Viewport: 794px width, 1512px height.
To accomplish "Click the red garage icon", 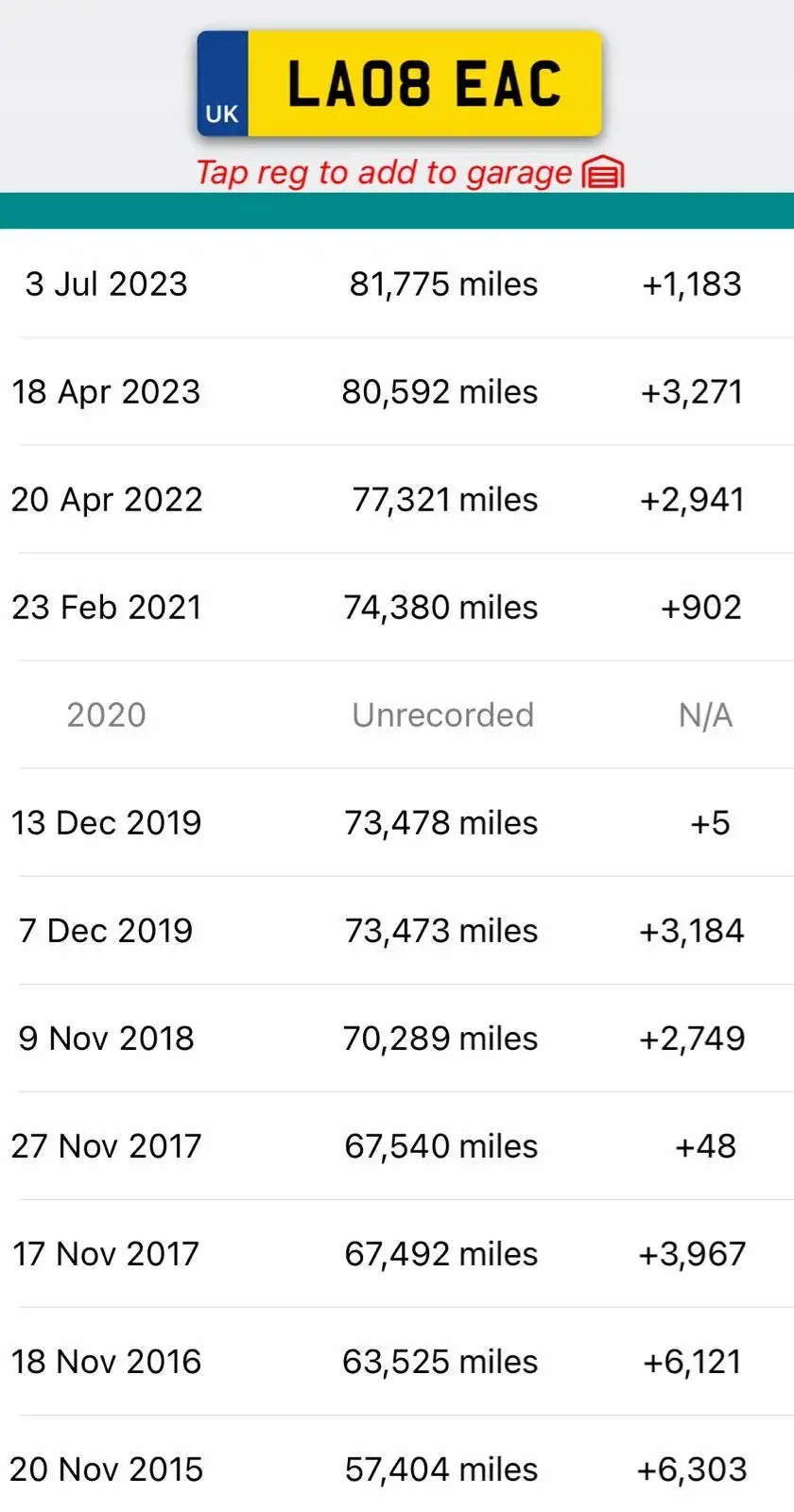I will 603,173.
